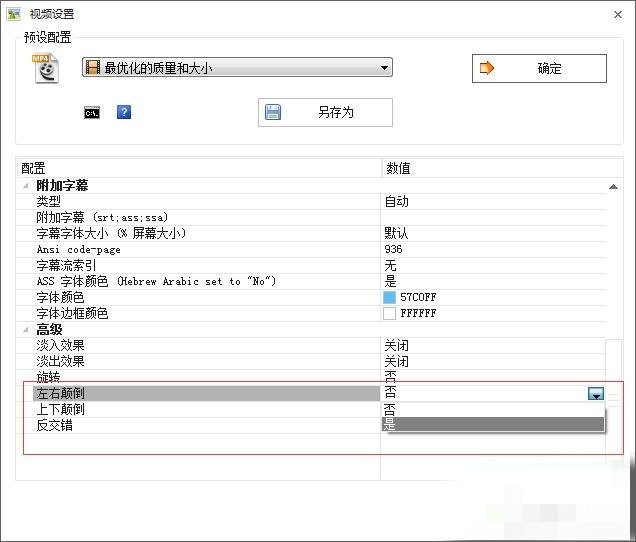Click the 自动 value for 类型

coord(396,202)
